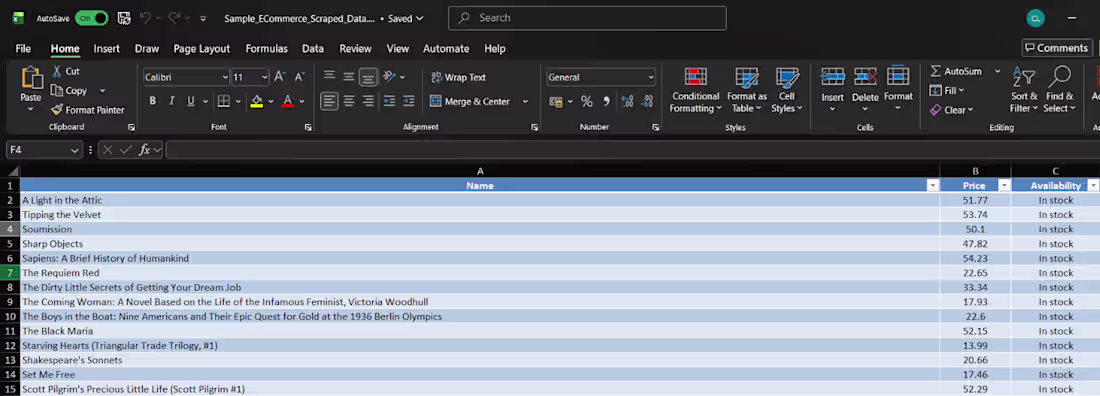Click the Delete cells button
1100x396 pixels.
[865, 90]
